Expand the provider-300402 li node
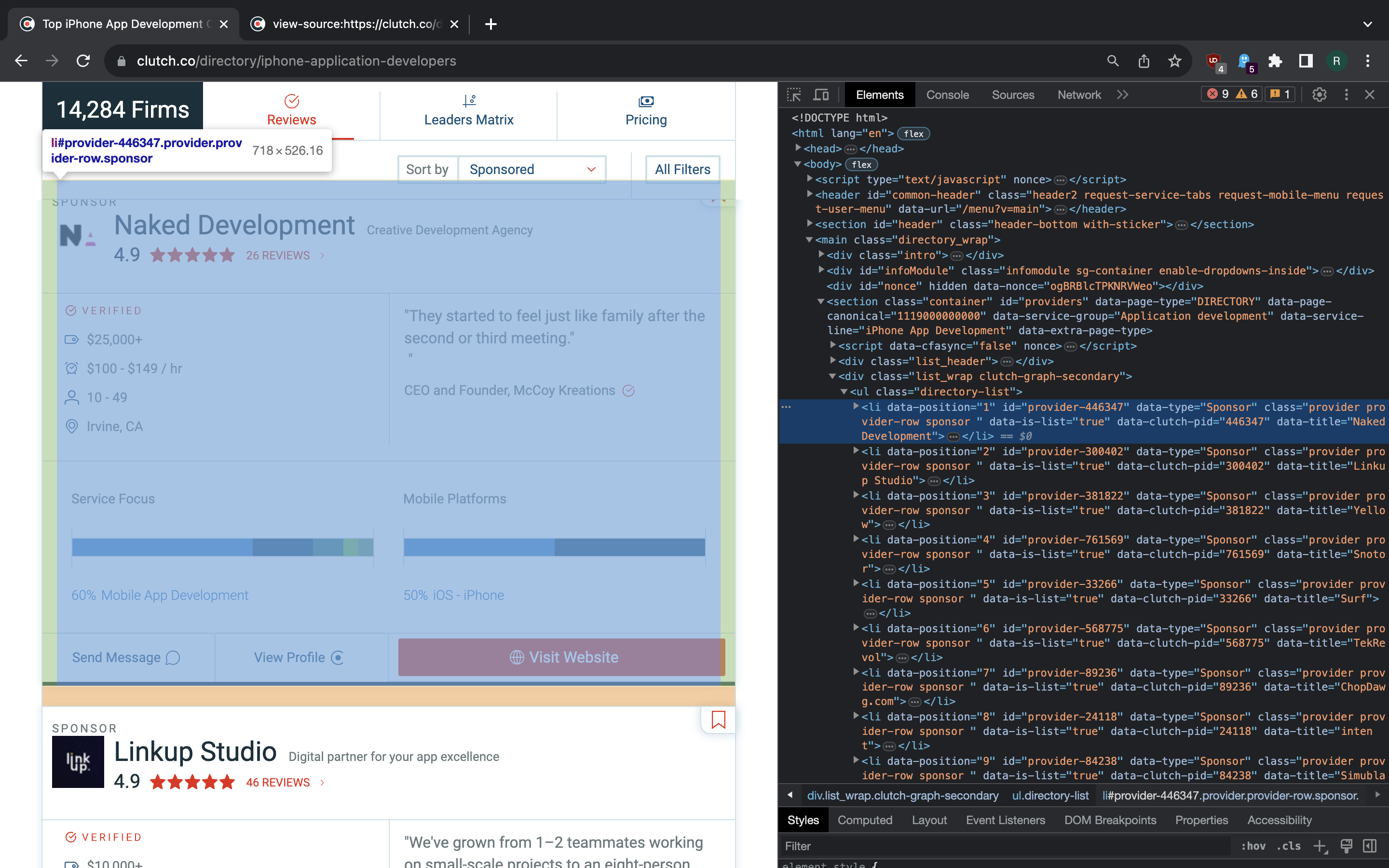Viewport: 1389px width, 868px height. (x=856, y=451)
